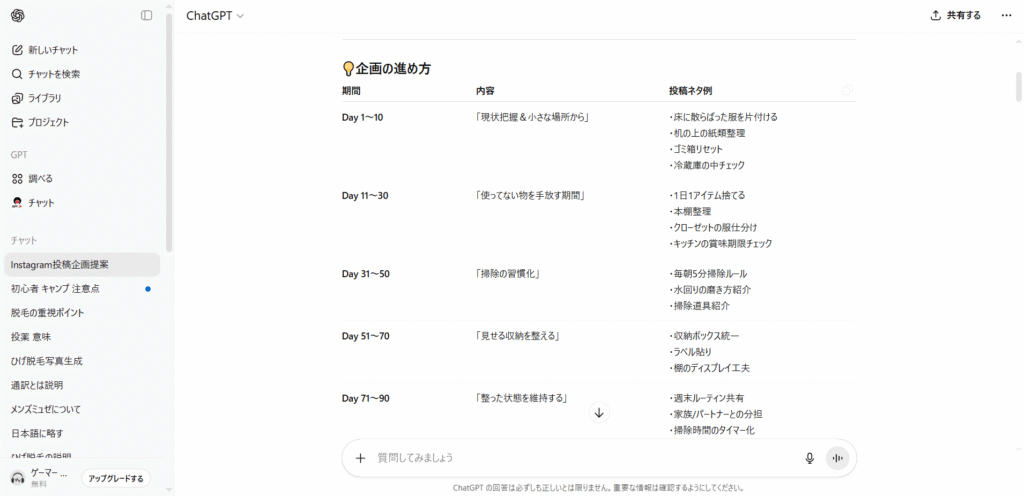Open the user account profile menu

pos(40,478)
